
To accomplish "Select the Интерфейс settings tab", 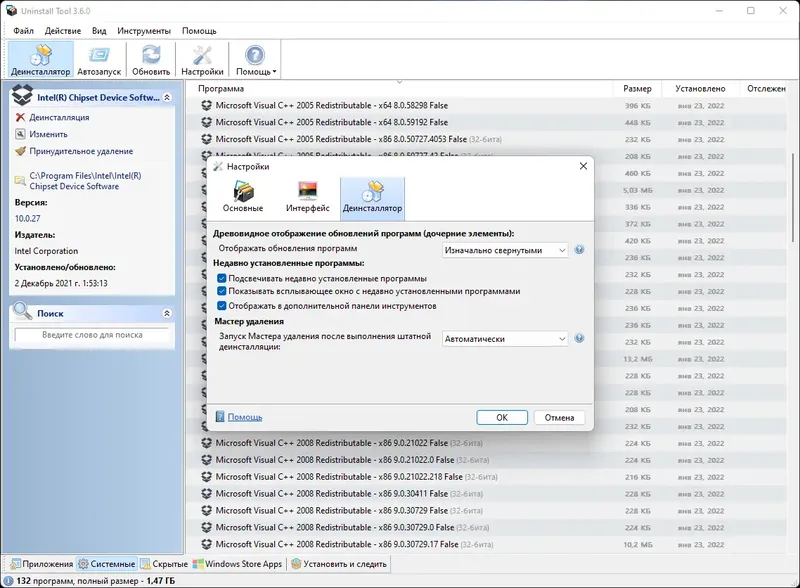I will (x=308, y=198).
